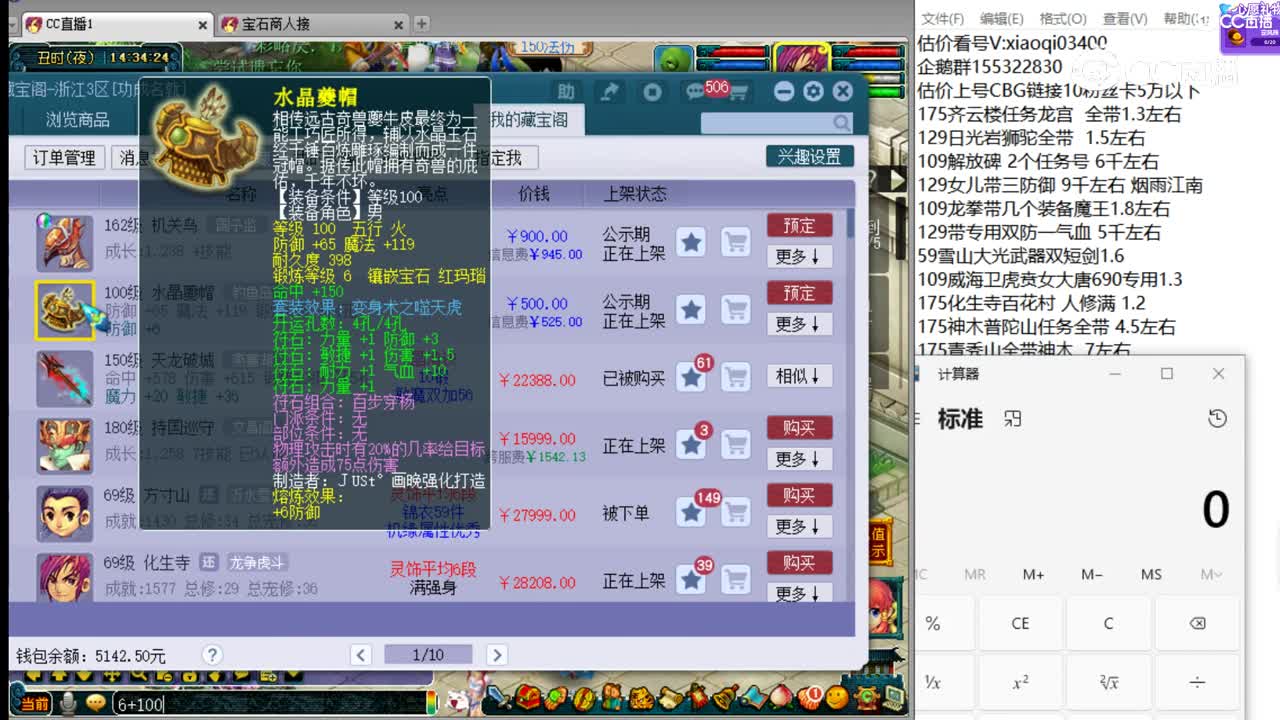Favorite the 机关鸟 listing with its star
Screen dimensions: 1280x720
click(x=691, y=242)
